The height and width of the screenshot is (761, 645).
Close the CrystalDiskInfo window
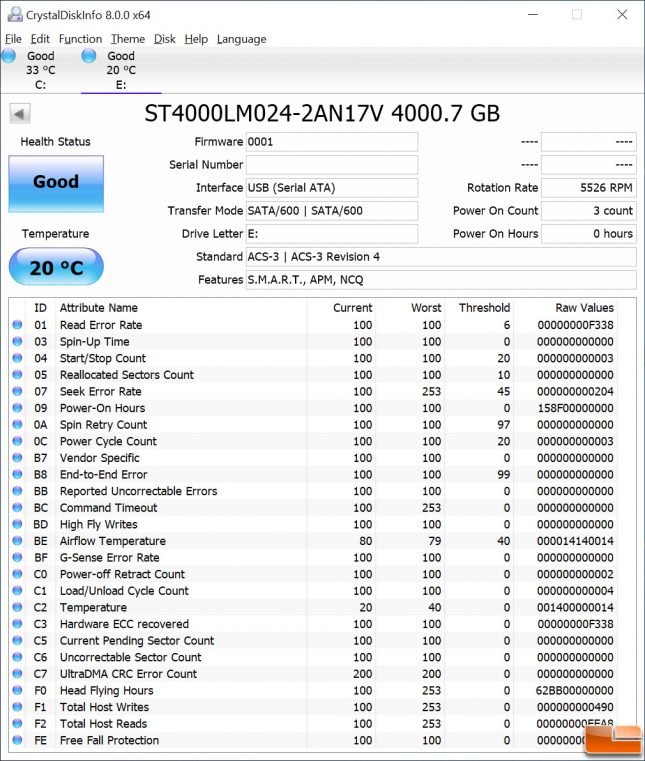click(x=622, y=15)
